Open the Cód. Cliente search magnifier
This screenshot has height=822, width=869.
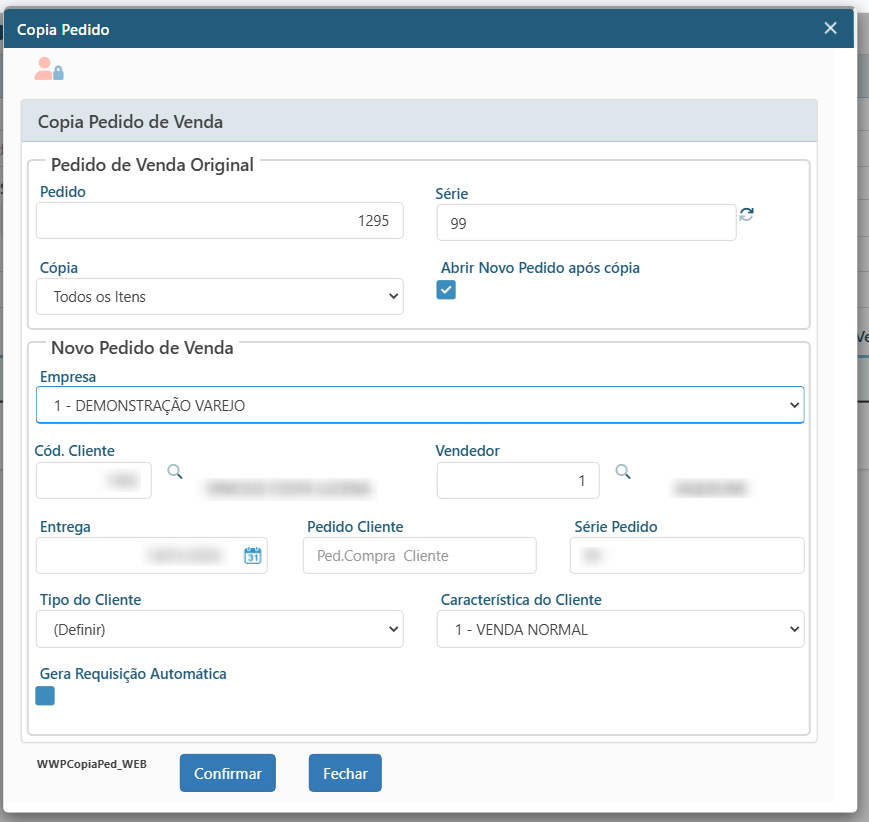pyautogui.click(x=175, y=472)
